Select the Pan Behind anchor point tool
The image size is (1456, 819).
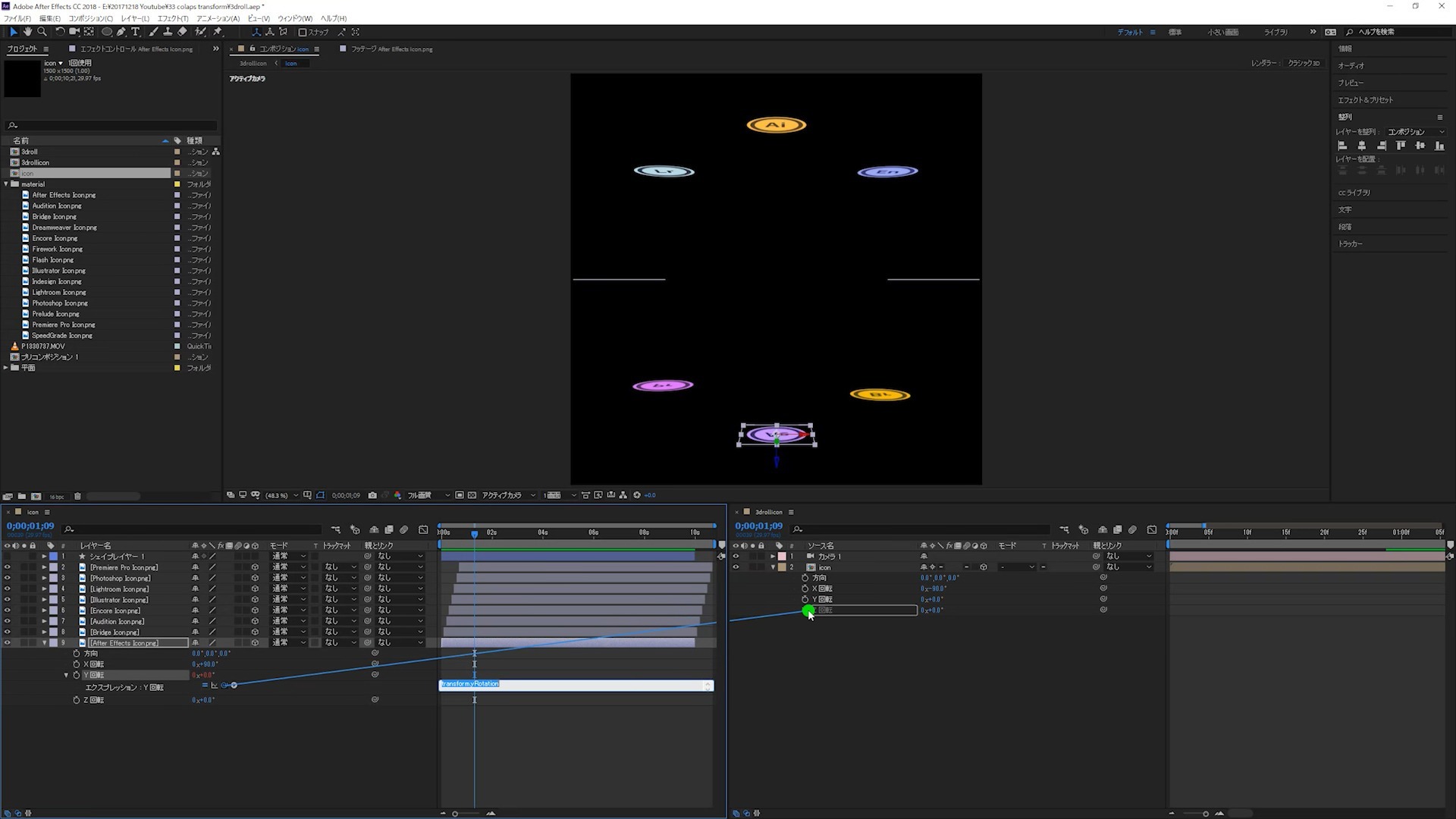click(x=89, y=32)
